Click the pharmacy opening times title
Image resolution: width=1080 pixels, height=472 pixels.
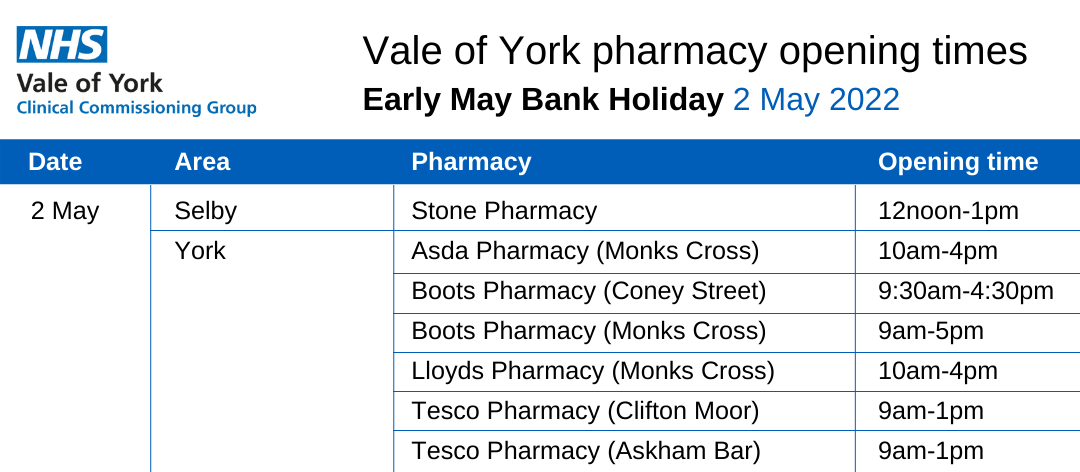coord(694,51)
